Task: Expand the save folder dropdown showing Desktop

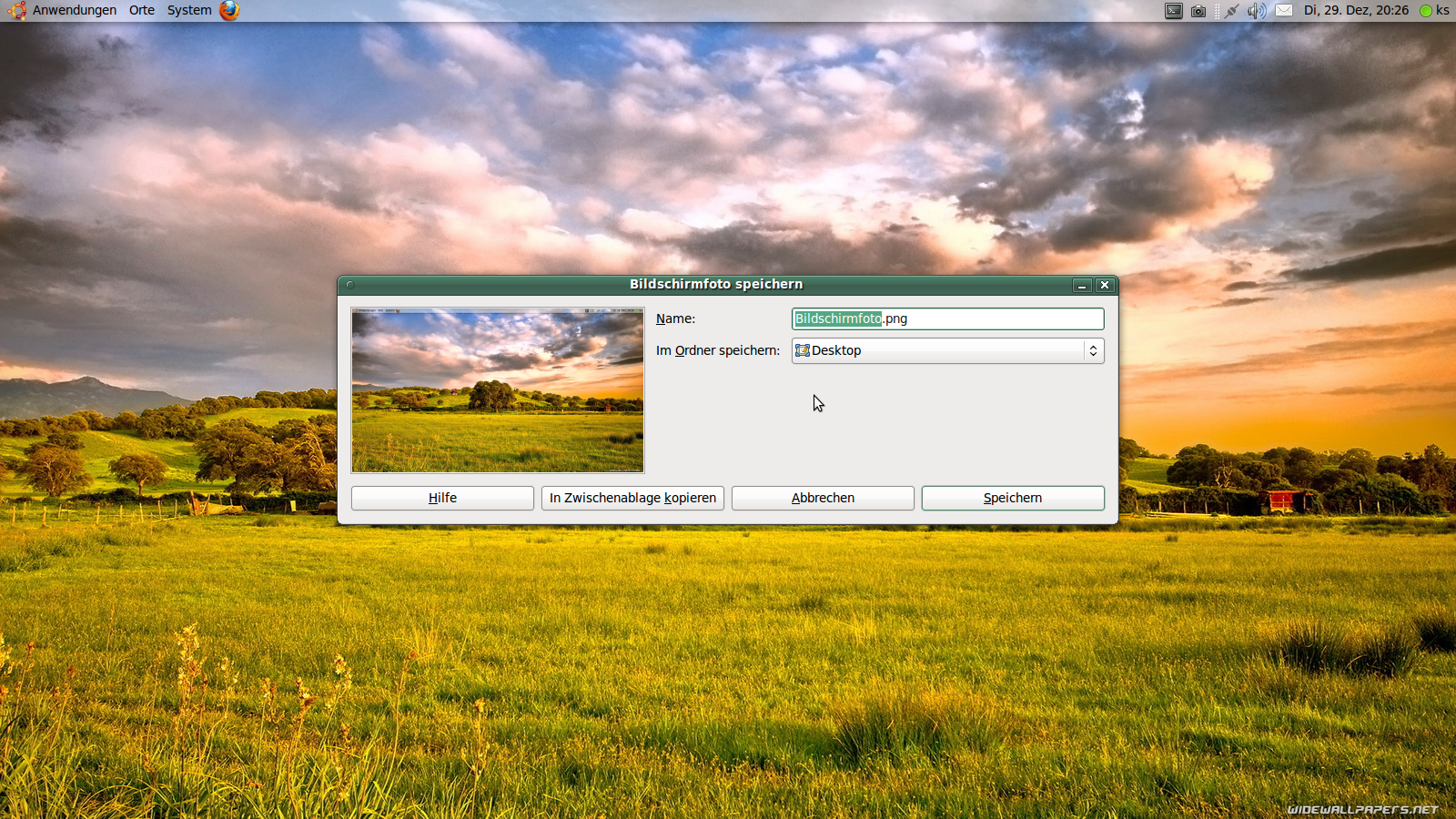Action: tap(947, 350)
